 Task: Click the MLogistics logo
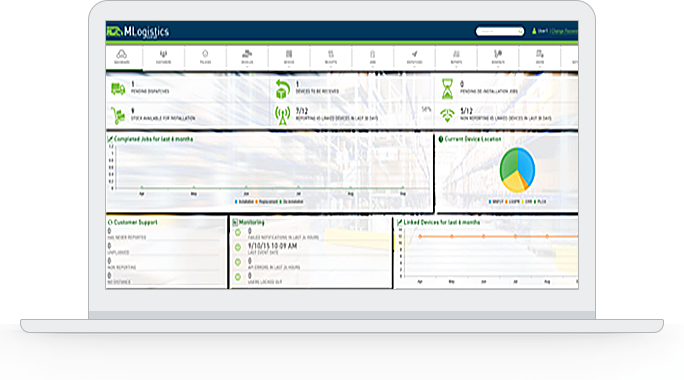tap(138, 31)
